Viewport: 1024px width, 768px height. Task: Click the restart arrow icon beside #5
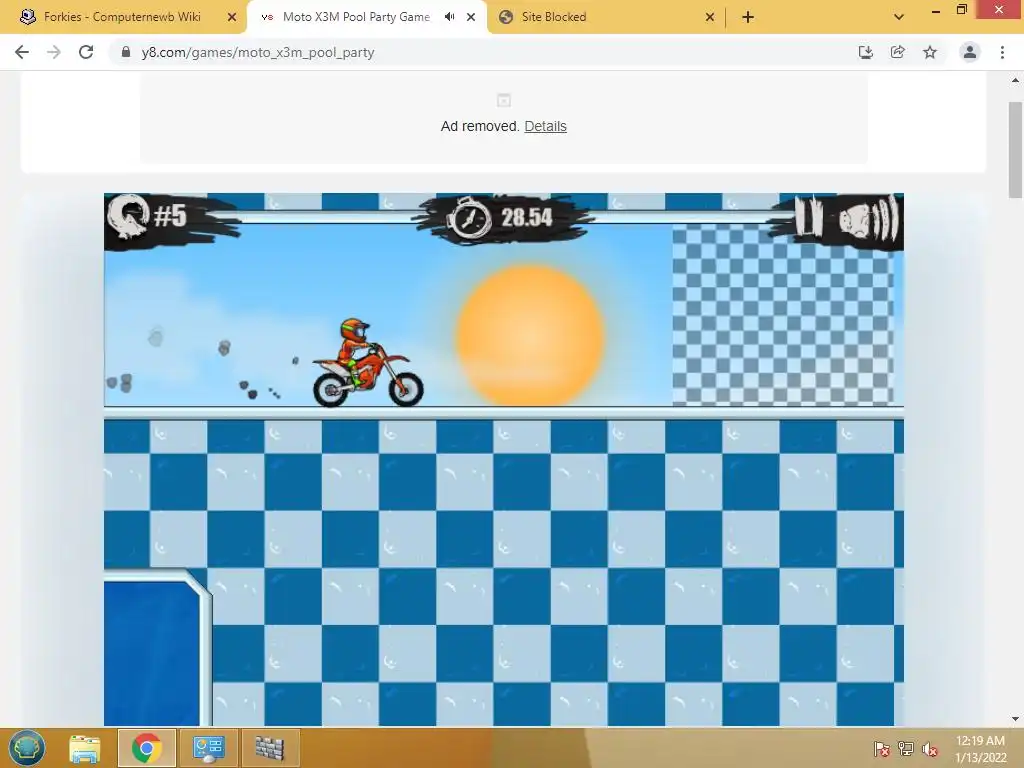pyautogui.click(x=128, y=216)
